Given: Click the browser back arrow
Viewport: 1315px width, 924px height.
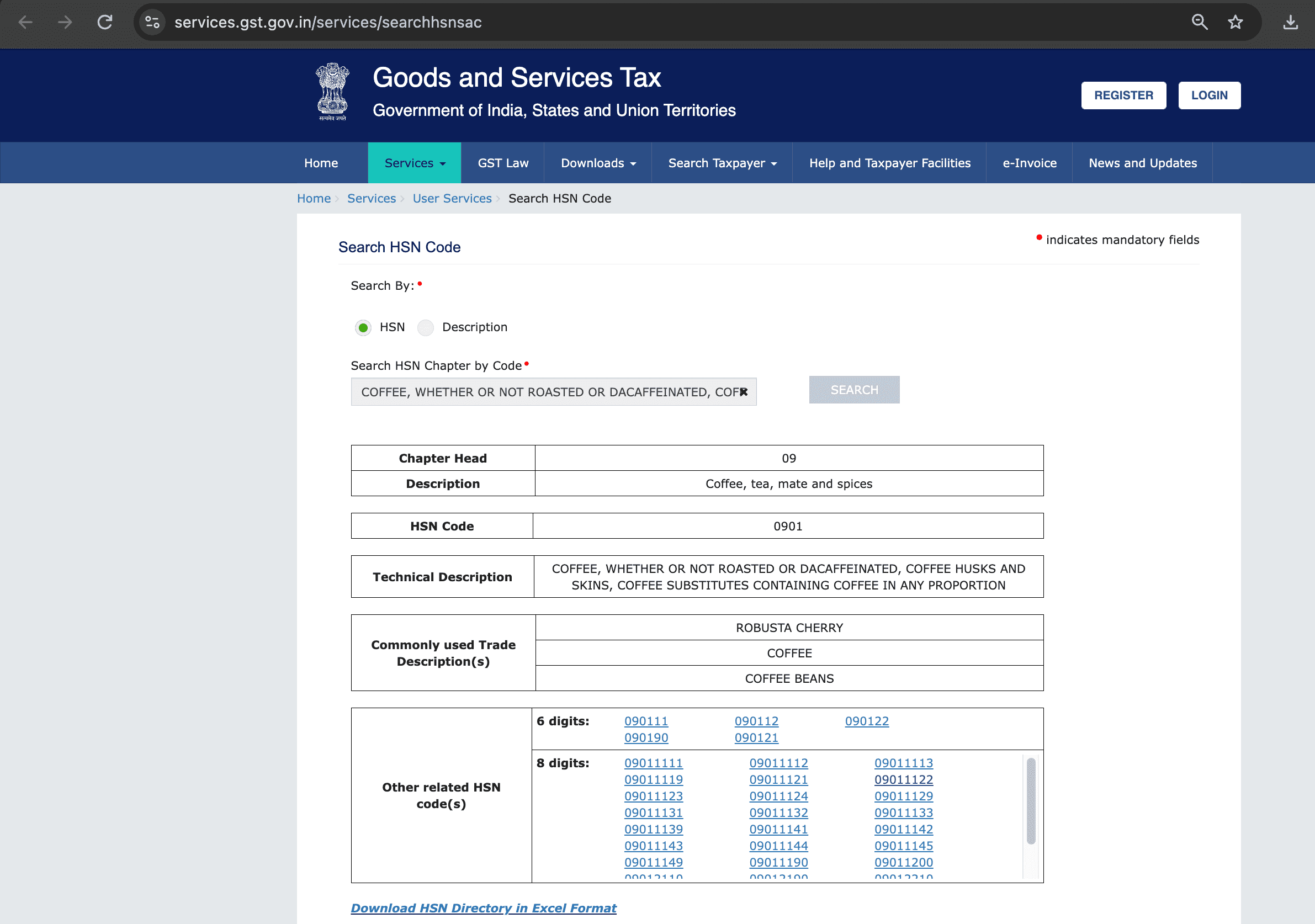Looking at the screenshot, I should coord(26,22).
